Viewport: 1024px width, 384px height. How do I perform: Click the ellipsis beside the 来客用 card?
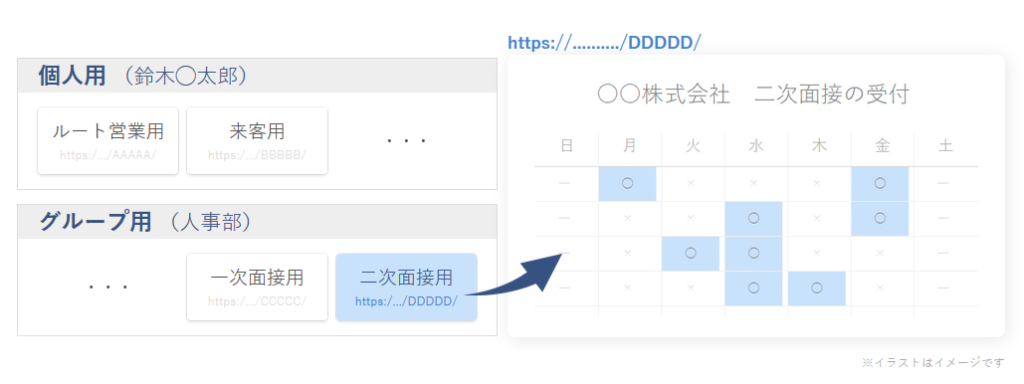[x=406, y=140]
